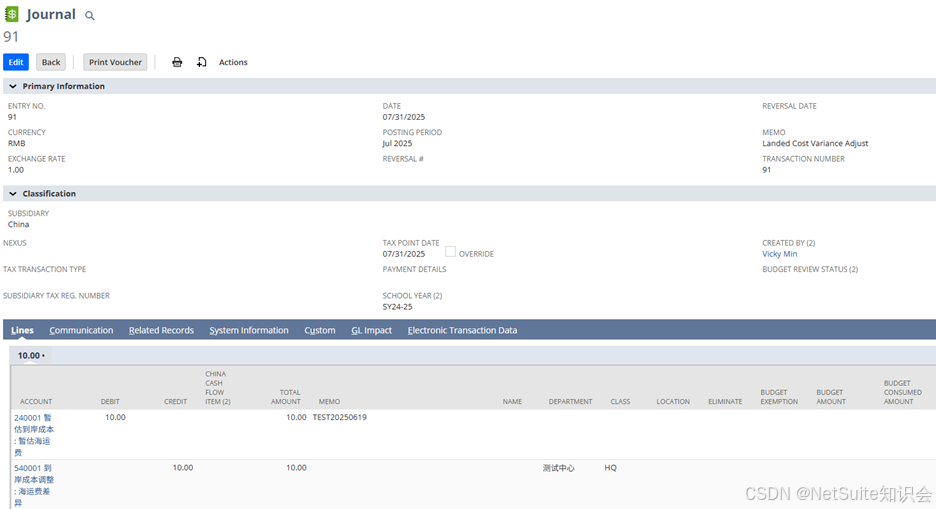
Task: Click the exchange rate value 1.00
Action: 16,169
